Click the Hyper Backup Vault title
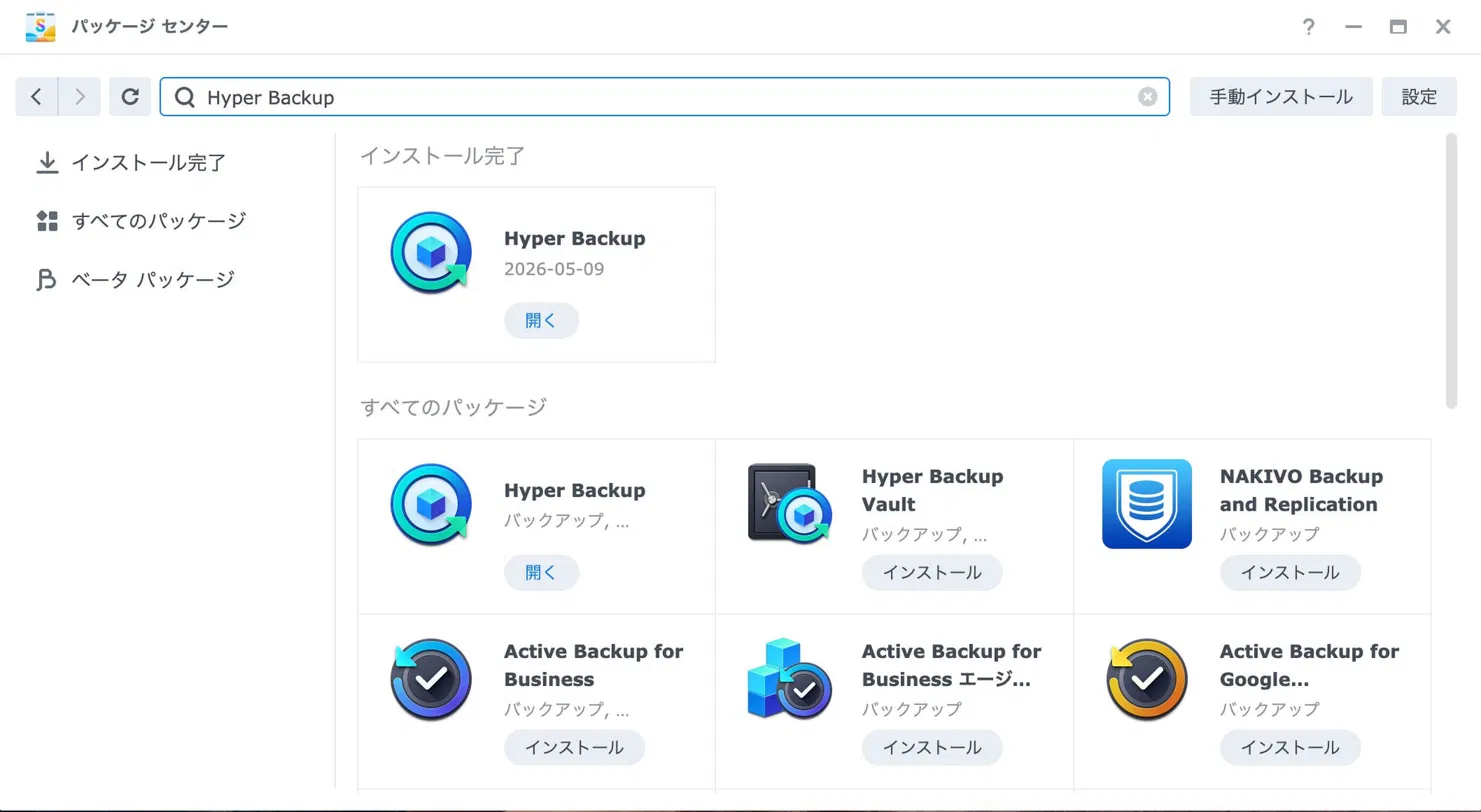This screenshot has width=1481, height=812. tap(932, 490)
